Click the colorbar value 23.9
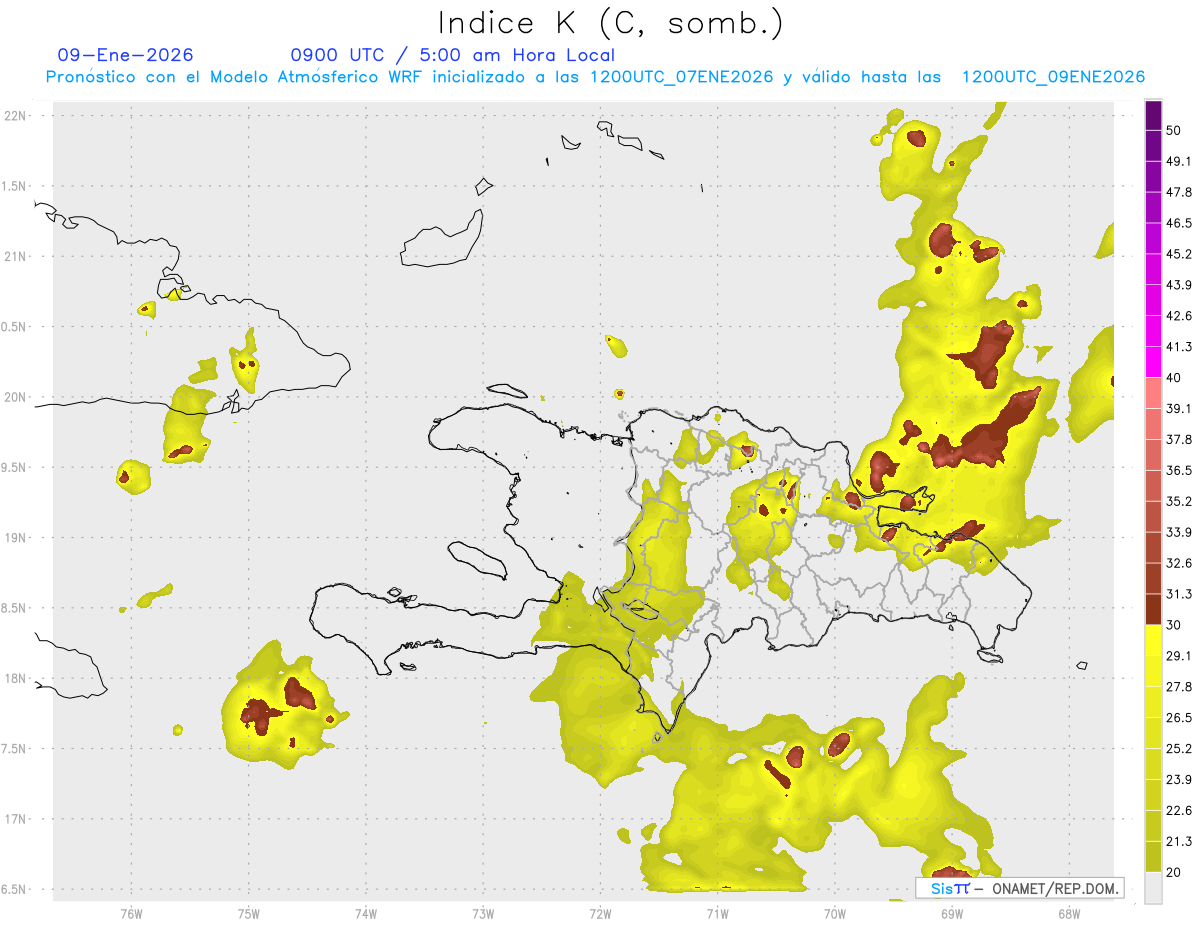1200x927 pixels. [x=1179, y=780]
